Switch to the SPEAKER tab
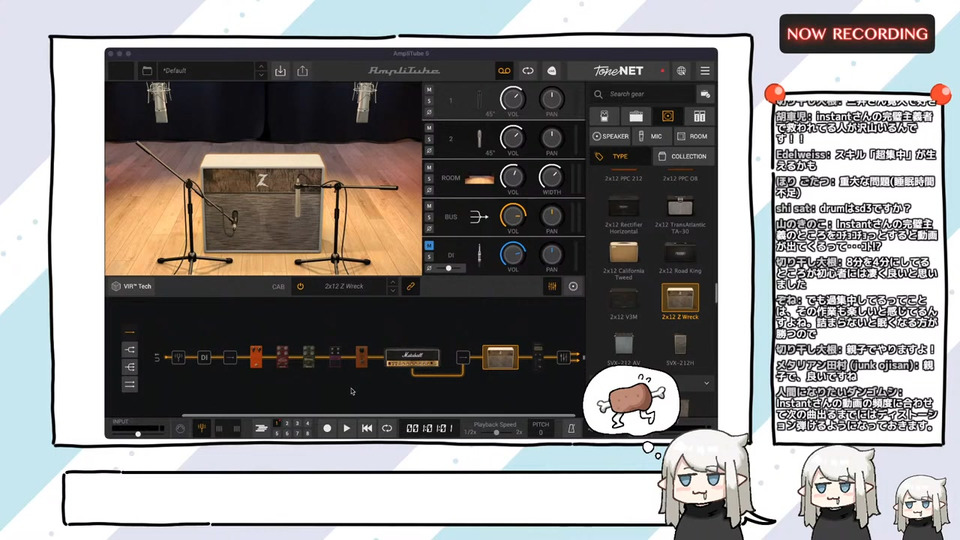The width and height of the screenshot is (960, 540). coord(610,137)
